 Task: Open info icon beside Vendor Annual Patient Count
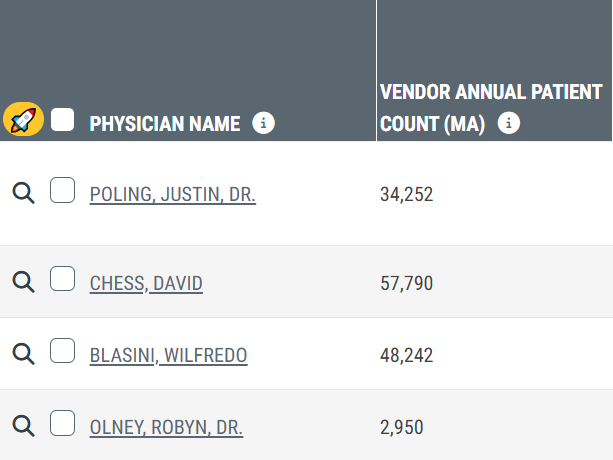tap(509, 123)
